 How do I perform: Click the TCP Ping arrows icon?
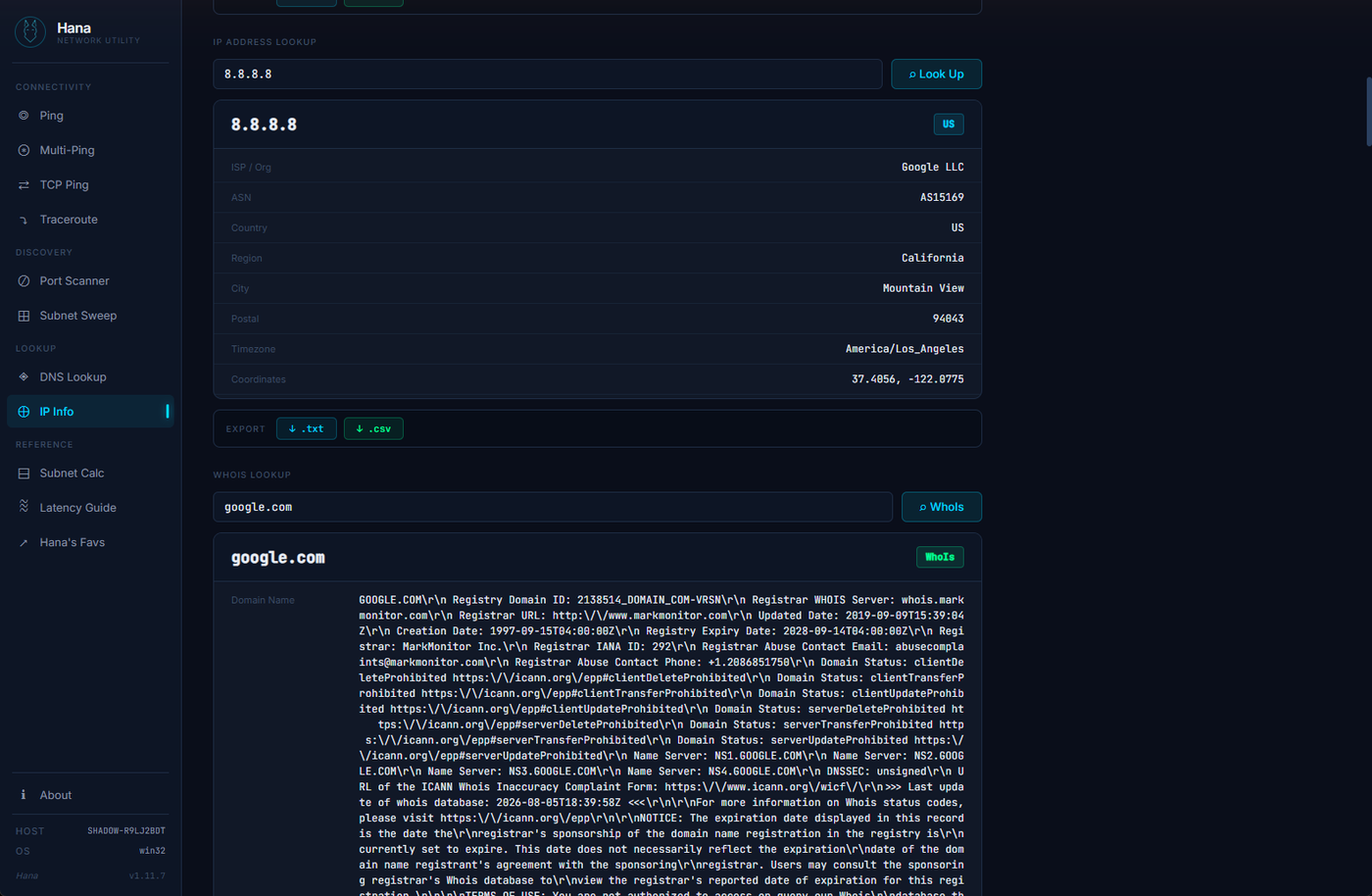point(24,185)
